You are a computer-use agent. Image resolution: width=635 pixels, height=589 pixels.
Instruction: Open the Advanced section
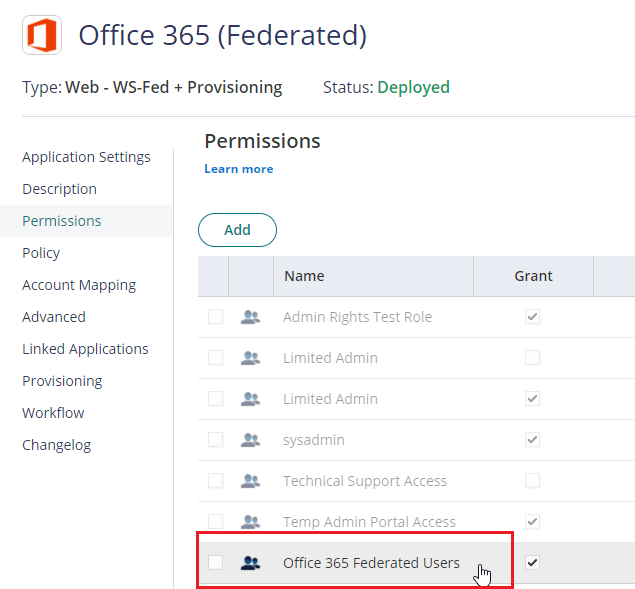pyautogui.click(x=54, y=317)
